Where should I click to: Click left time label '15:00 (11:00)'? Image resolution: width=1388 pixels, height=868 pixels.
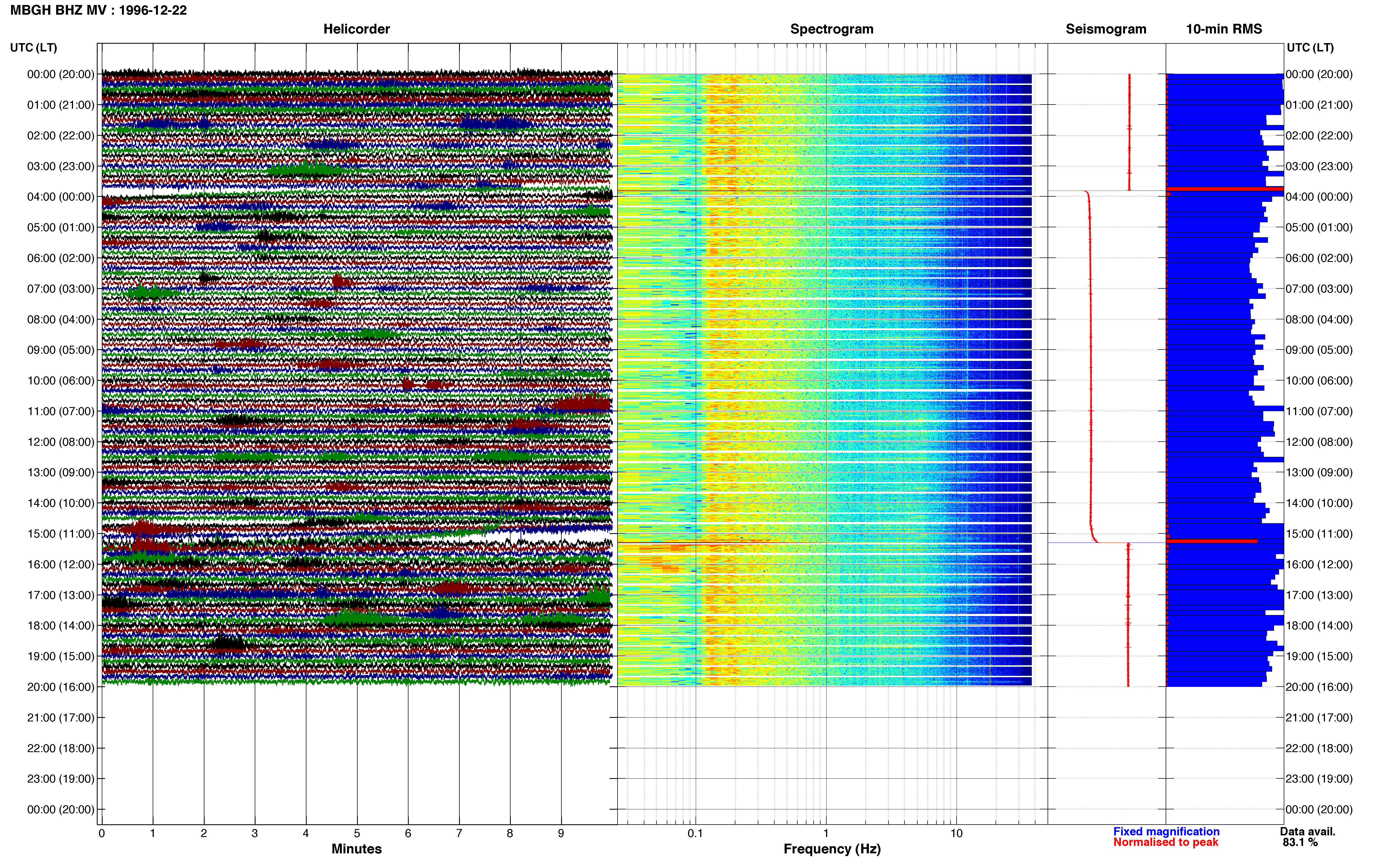[61, 534]
